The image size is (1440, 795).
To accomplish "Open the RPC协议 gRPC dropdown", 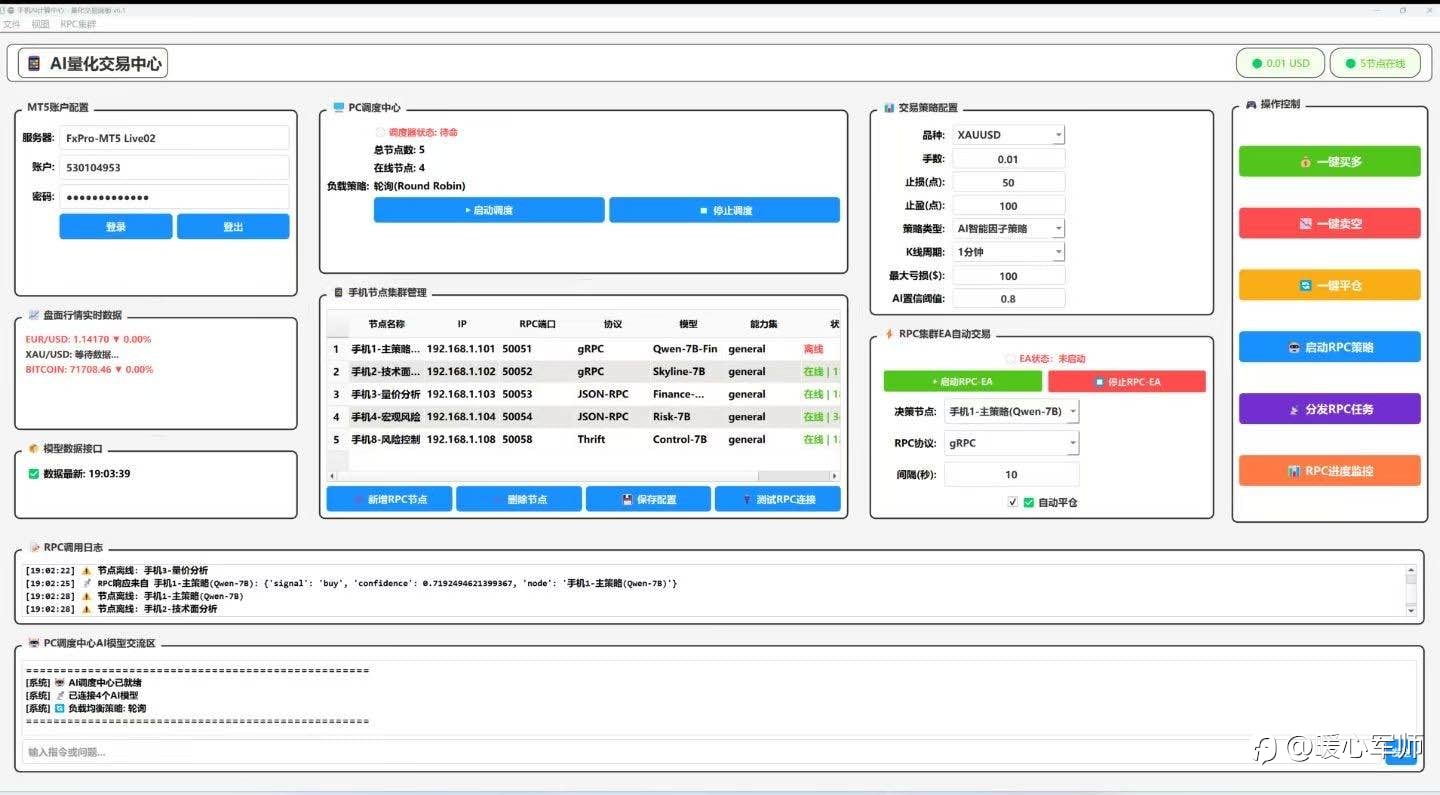I will click(x=1012, y=443).
